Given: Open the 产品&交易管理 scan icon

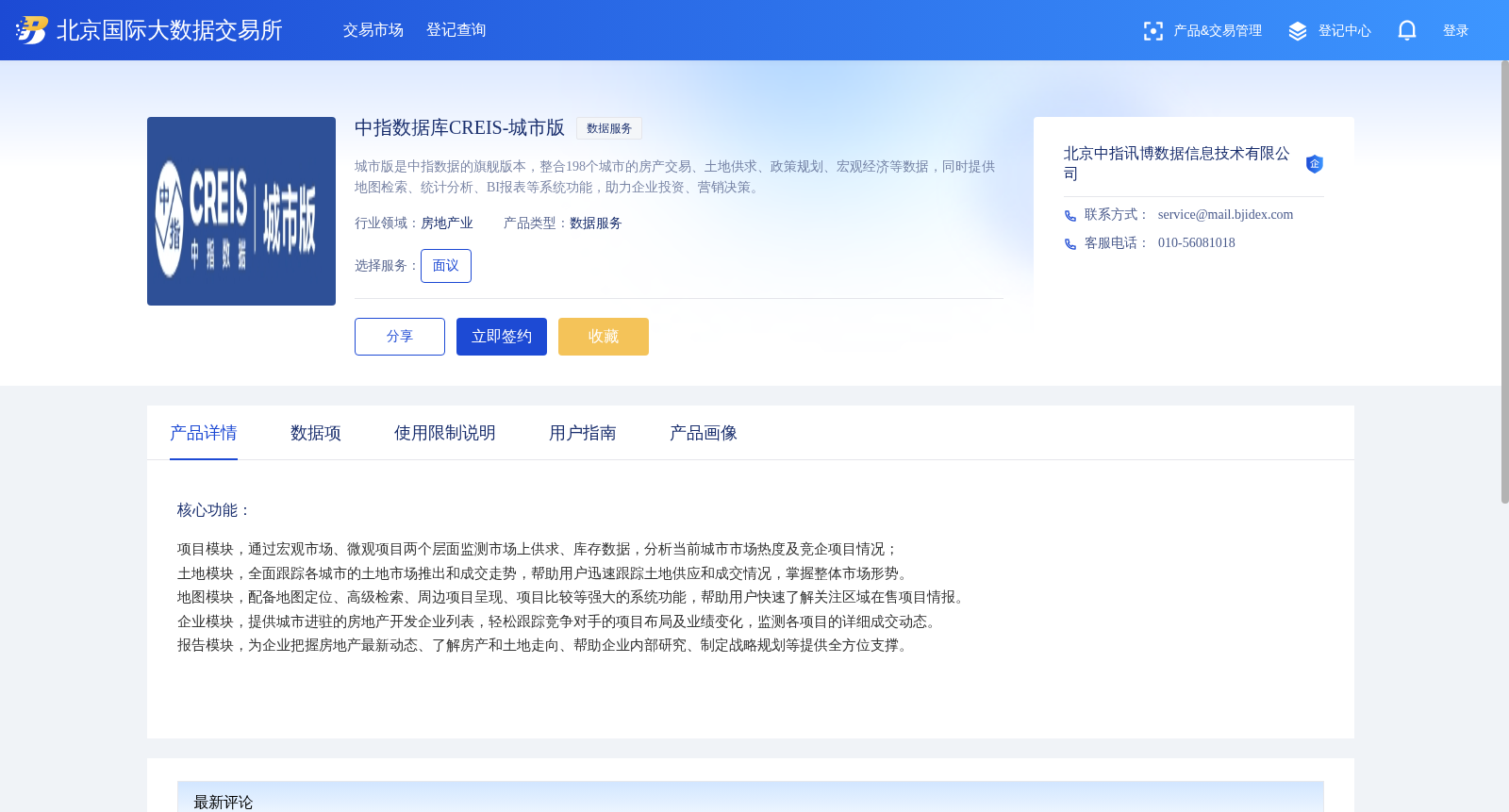Looking at the screenshot, I should click(1152, 31).
